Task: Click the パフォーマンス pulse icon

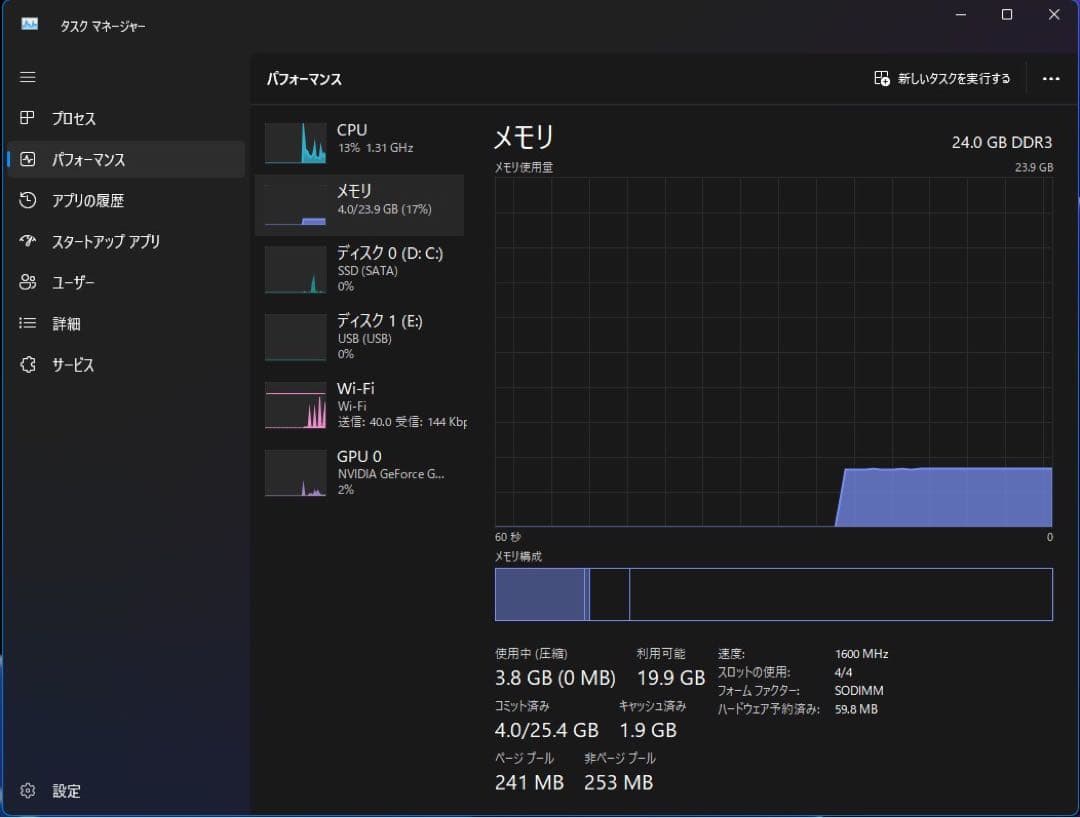Action: pyautogui.click(x=28, y=159)
